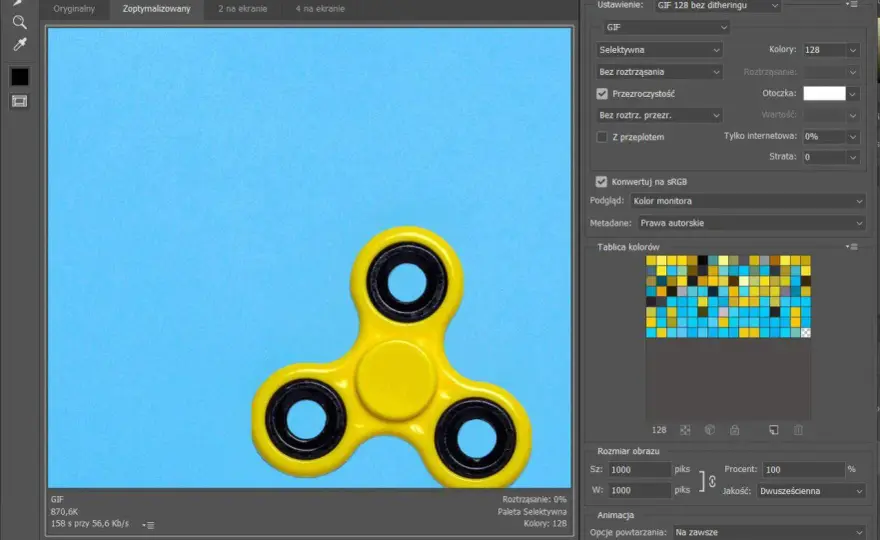Click Paleta Selektywna status text

point(532,512)
